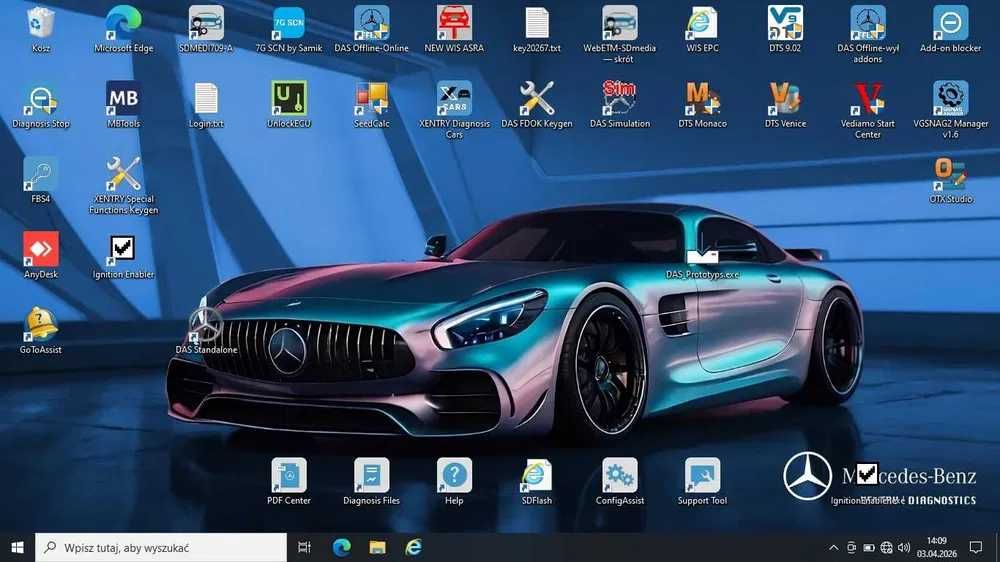Open IgnitionEnabler.exe over the Mercedes-Benz logo

pyautogui.click(x=866, y=475)
